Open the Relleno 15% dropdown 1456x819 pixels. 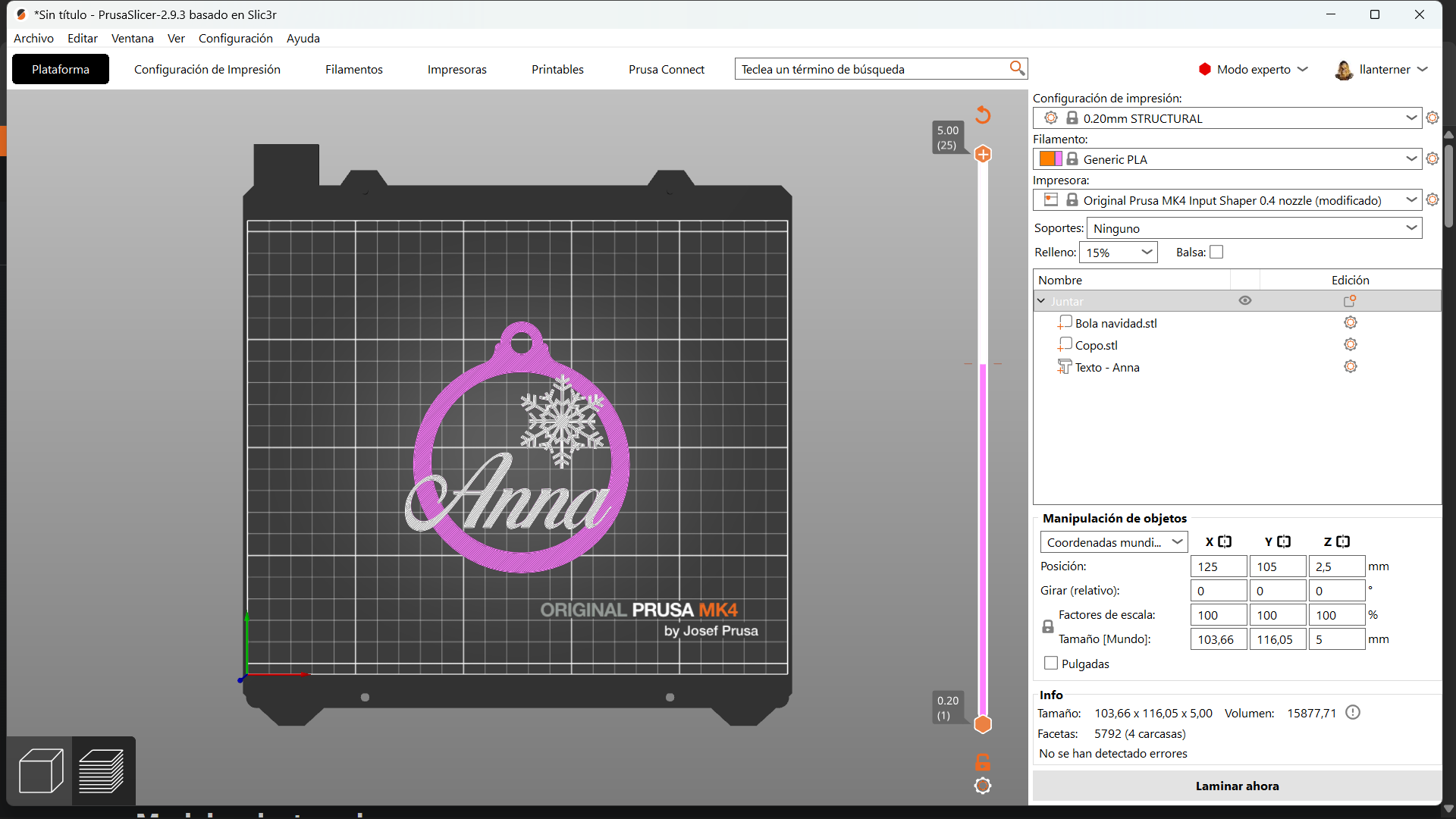1119,252
